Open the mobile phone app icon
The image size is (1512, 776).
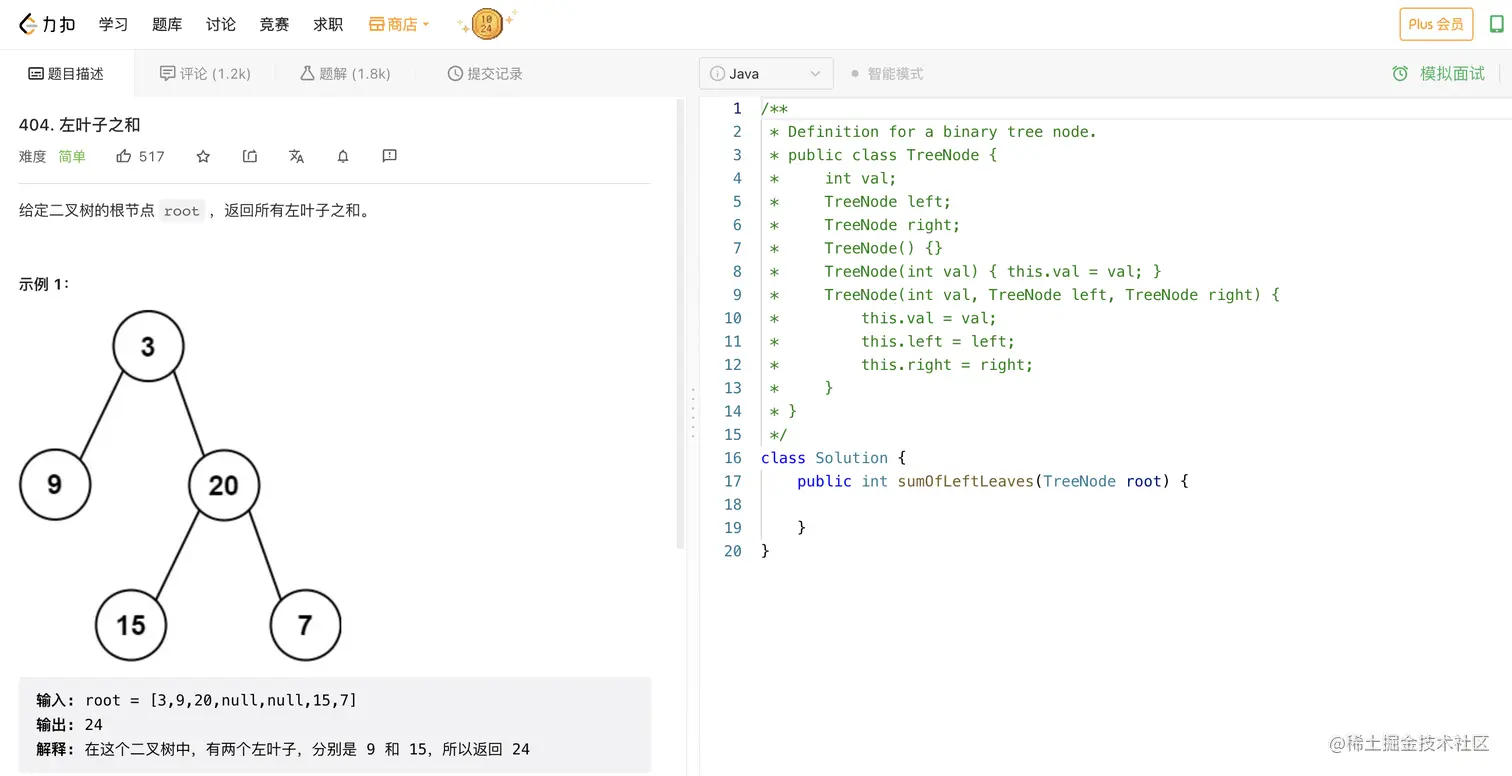(x=1496, y=24)
